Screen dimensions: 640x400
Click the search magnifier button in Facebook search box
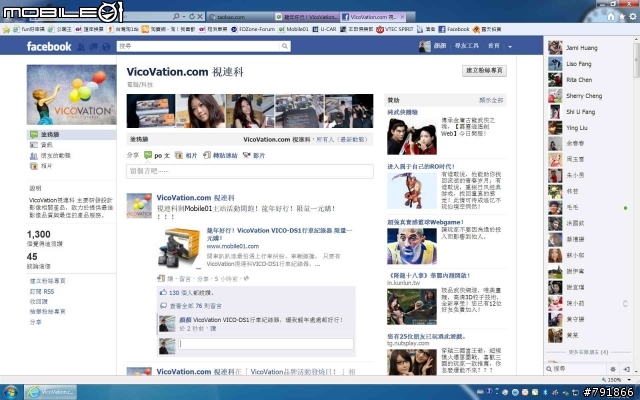(285, 47)
